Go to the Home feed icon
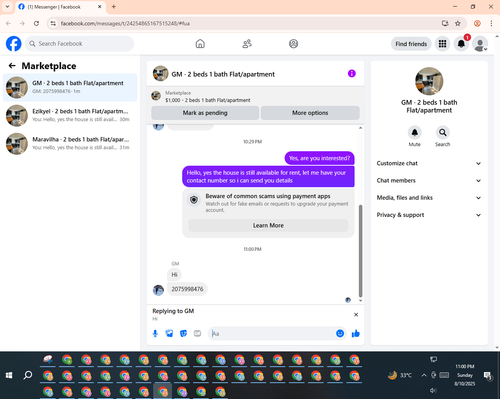Image resolution: width=500 pixels, height=399 pixels. 200,44
